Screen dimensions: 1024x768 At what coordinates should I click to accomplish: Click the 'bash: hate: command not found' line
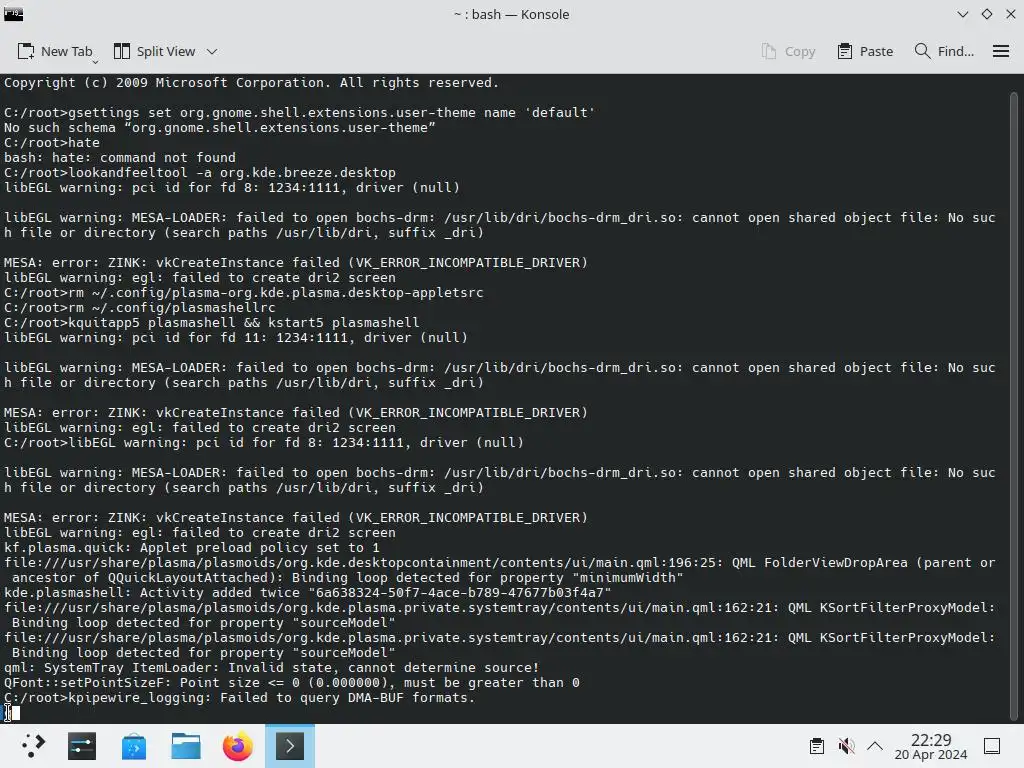point(120,157)
